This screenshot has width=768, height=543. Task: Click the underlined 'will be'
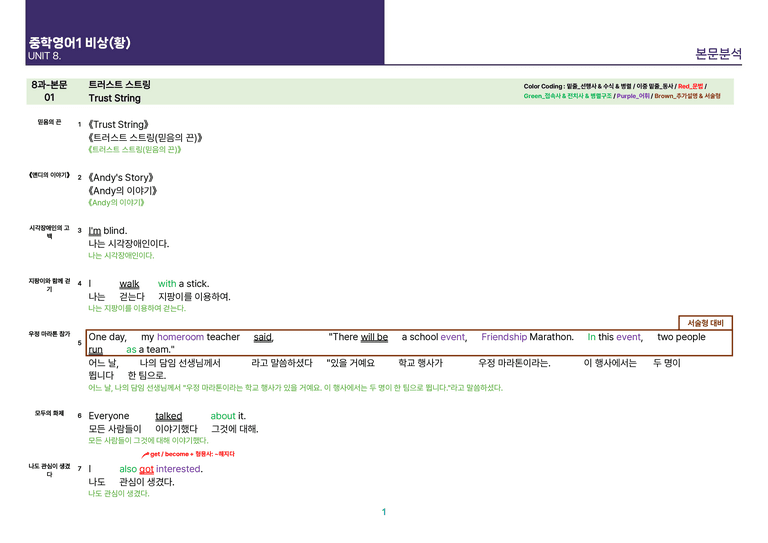pos(374,337)
